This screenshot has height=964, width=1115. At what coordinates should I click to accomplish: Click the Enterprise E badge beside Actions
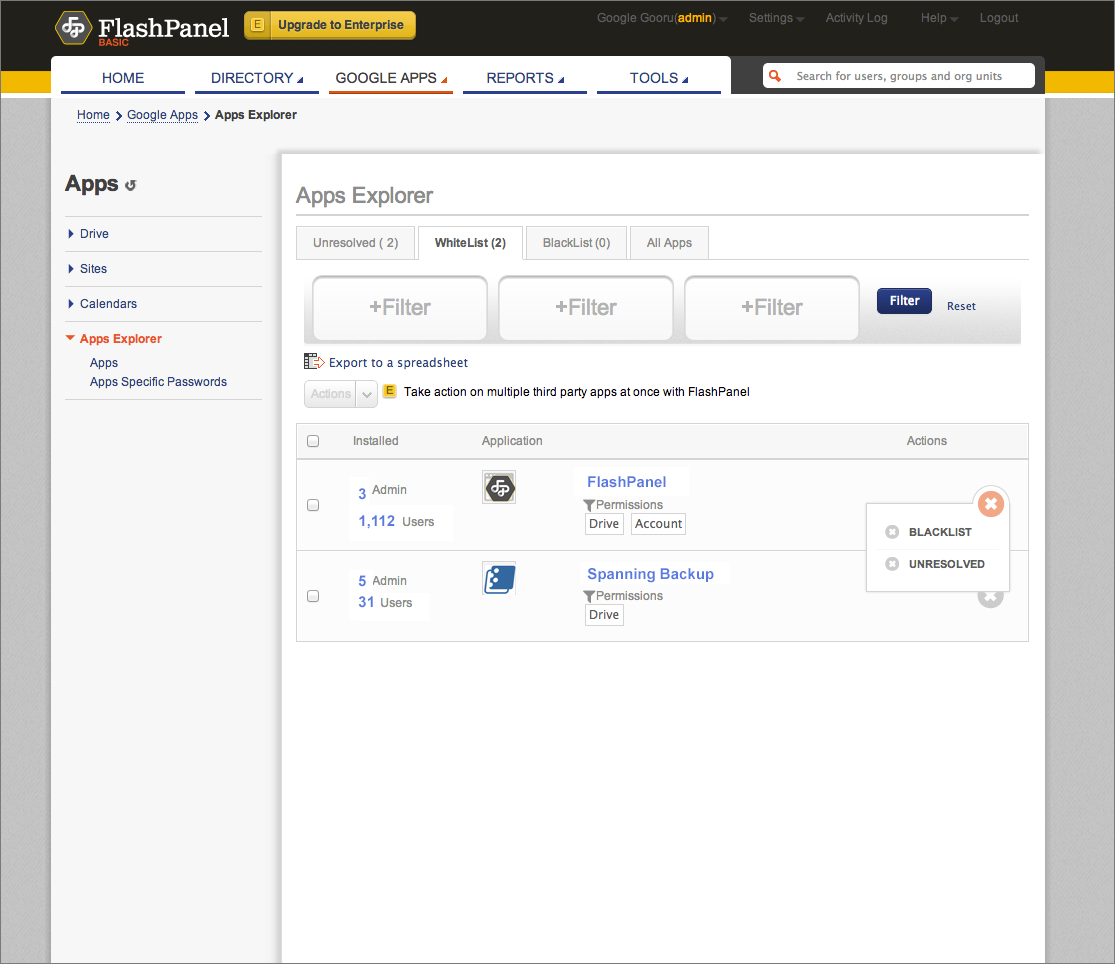point(390,391)
